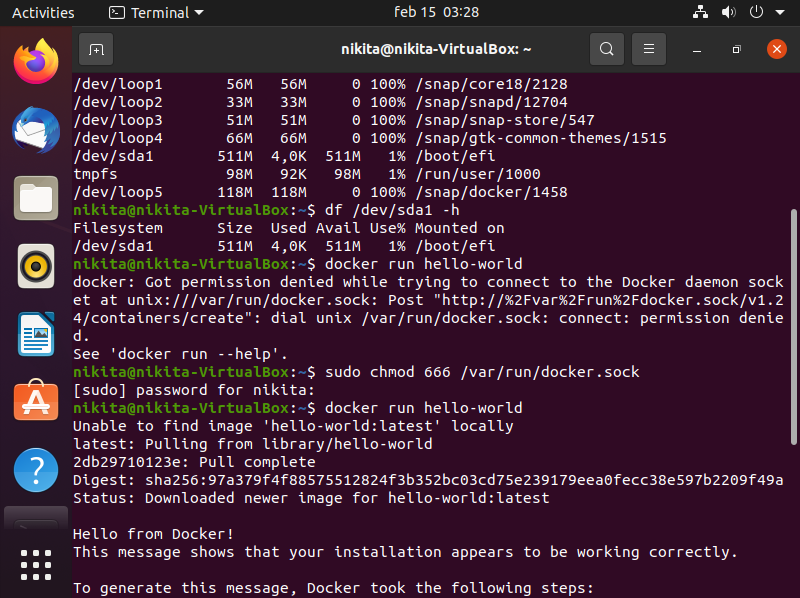Click the power icon in top bar
The width and height of the screenshot is (800, 598).
(x=756, y=12)
